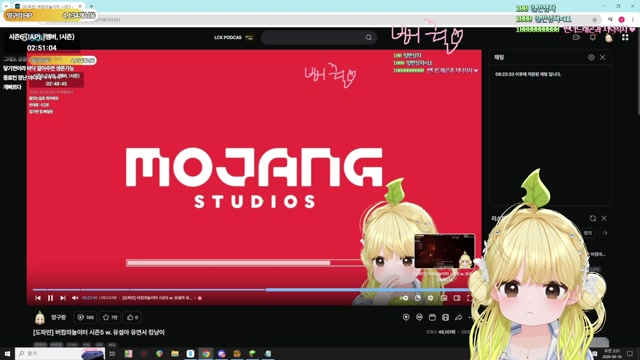Share the video with arrow icon
This screenshot has width=640, height=360.
point(458,317)
